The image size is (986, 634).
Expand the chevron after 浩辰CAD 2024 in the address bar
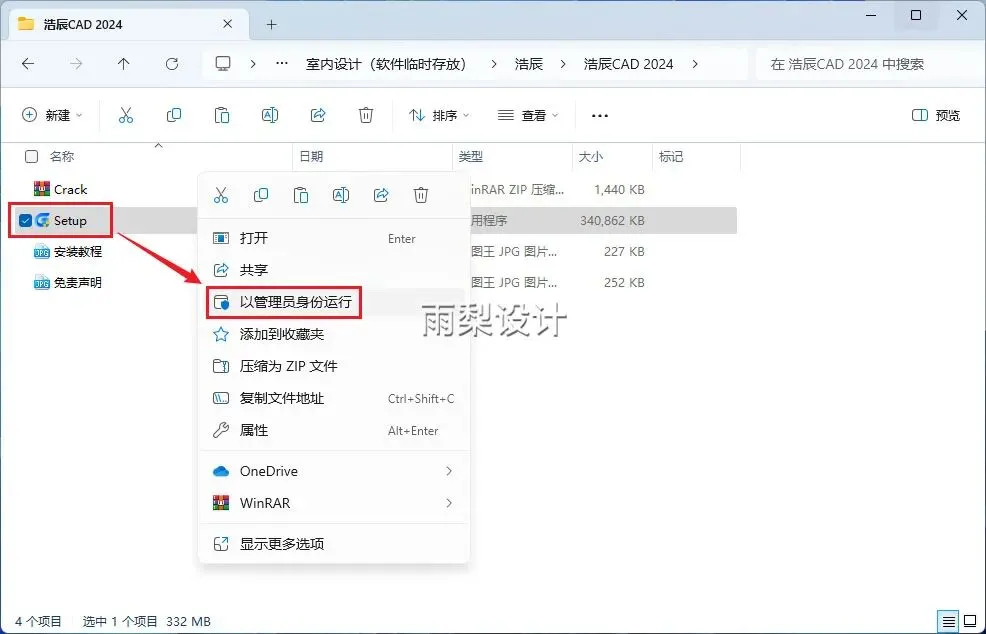pos(695,64)
